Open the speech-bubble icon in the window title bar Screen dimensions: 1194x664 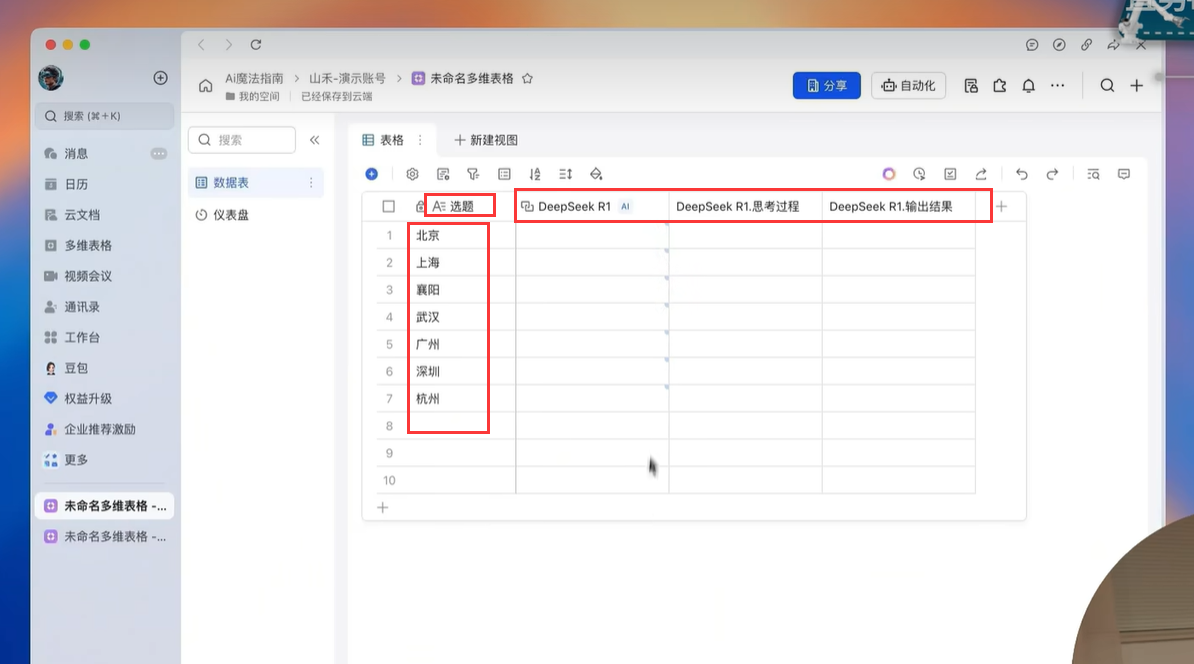click(x=1032, y=45)
